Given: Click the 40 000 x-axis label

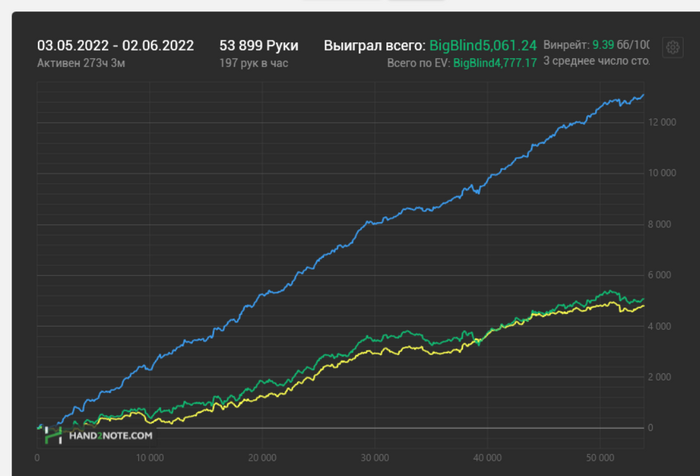Looking at the screenshot, I should click(488, 458).
